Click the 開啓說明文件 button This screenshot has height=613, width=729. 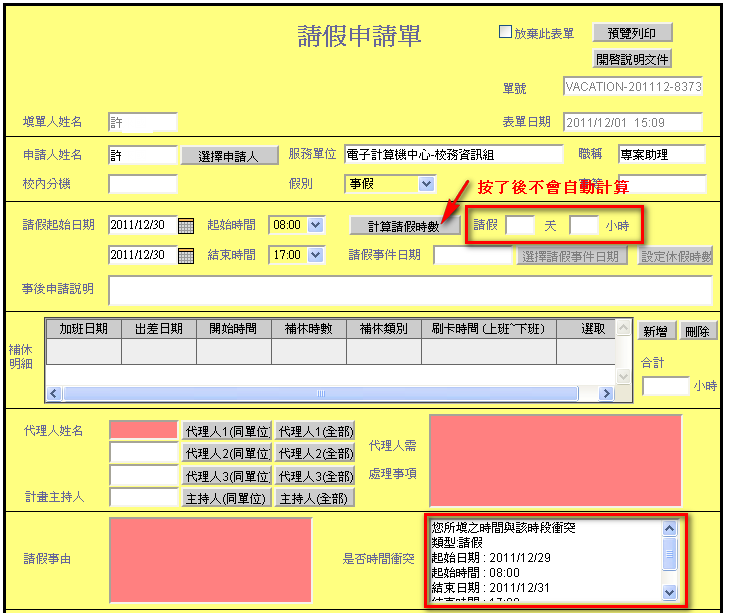click(632, 58)
